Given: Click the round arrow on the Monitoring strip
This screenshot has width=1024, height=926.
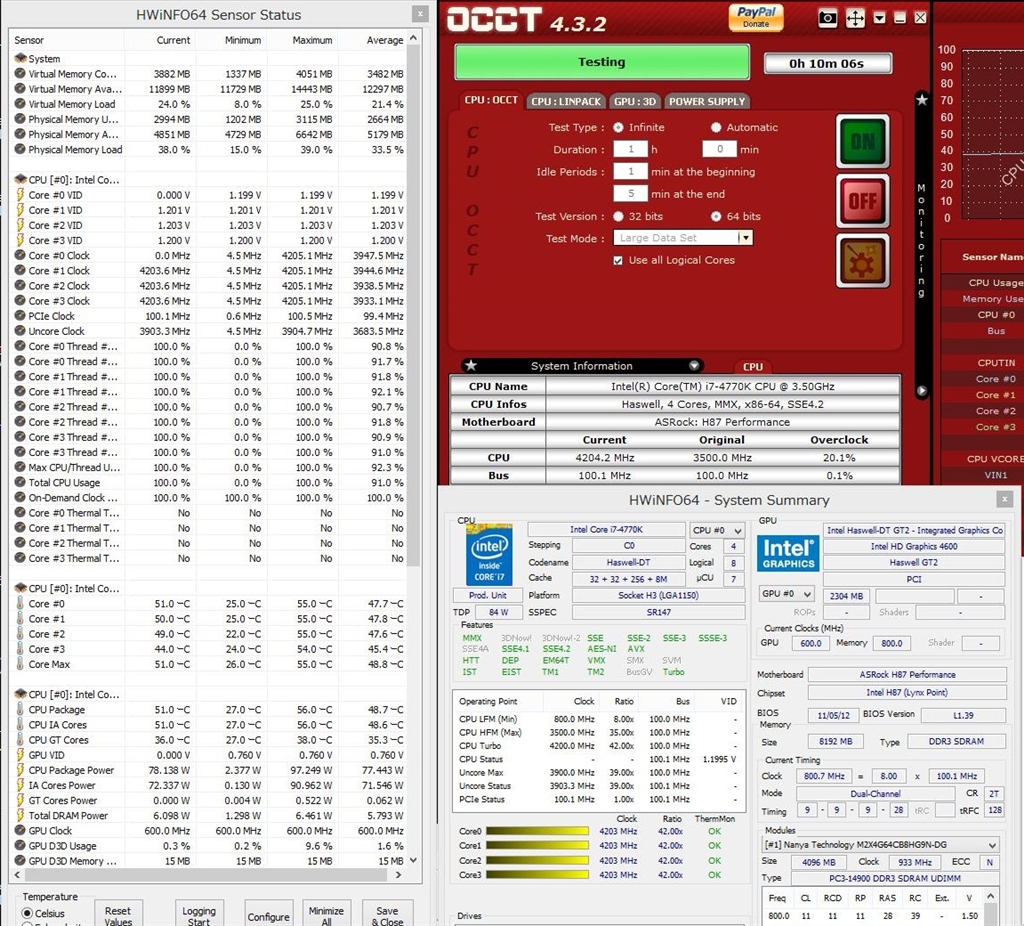Looking at the screenshot, I should (x=921, y=391).
